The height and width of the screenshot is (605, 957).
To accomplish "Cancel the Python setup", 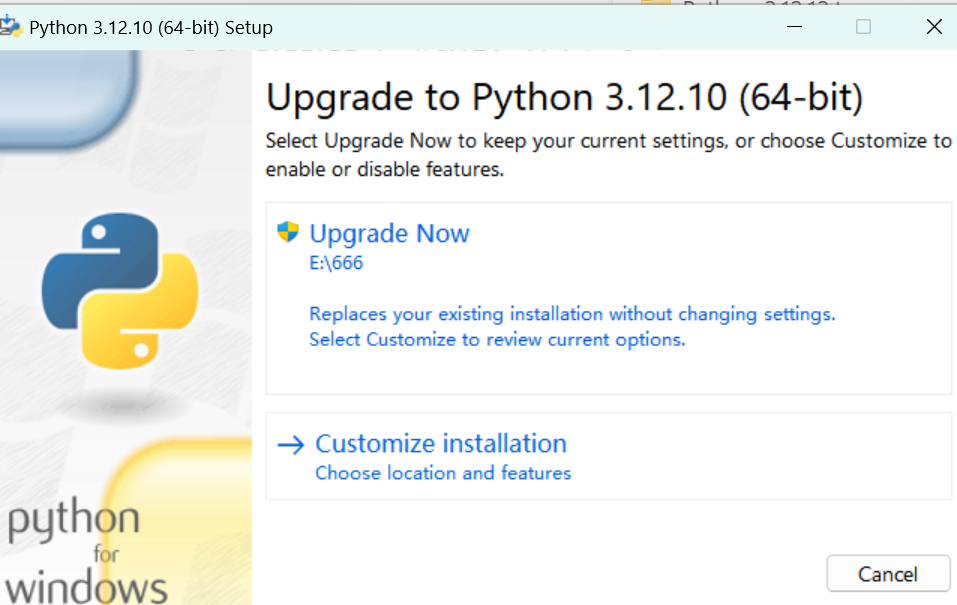I will [x=888, y=573].
